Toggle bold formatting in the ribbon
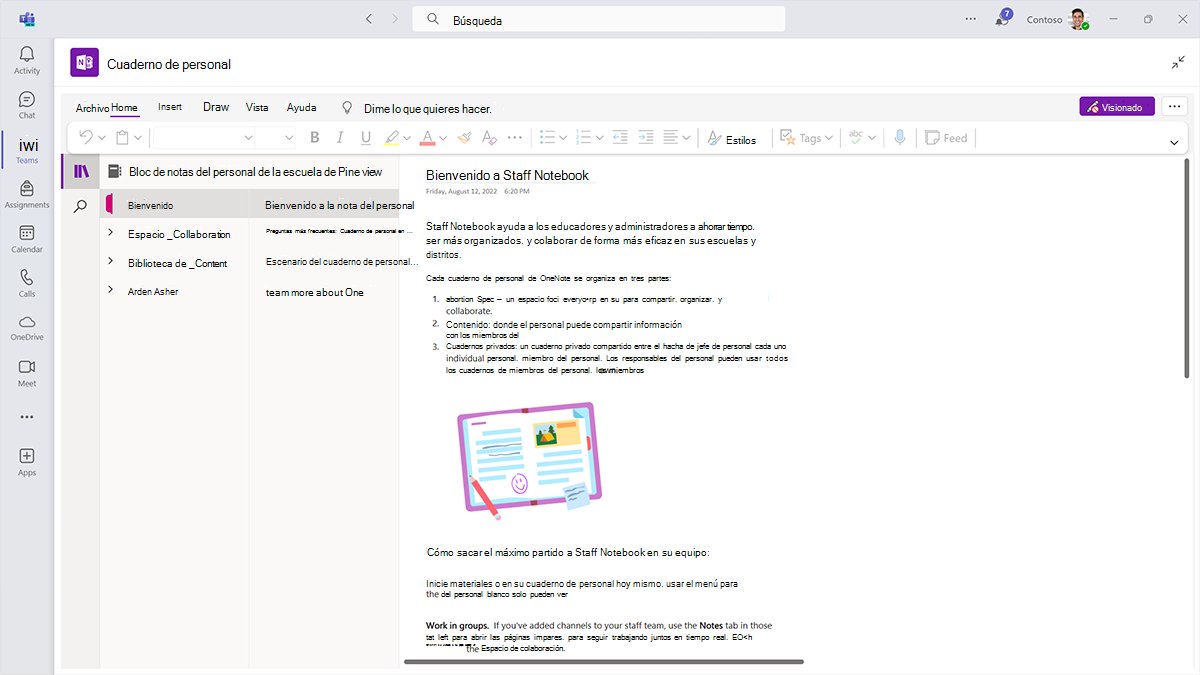Screen dimensions: 1200x675 coord(315,138)
